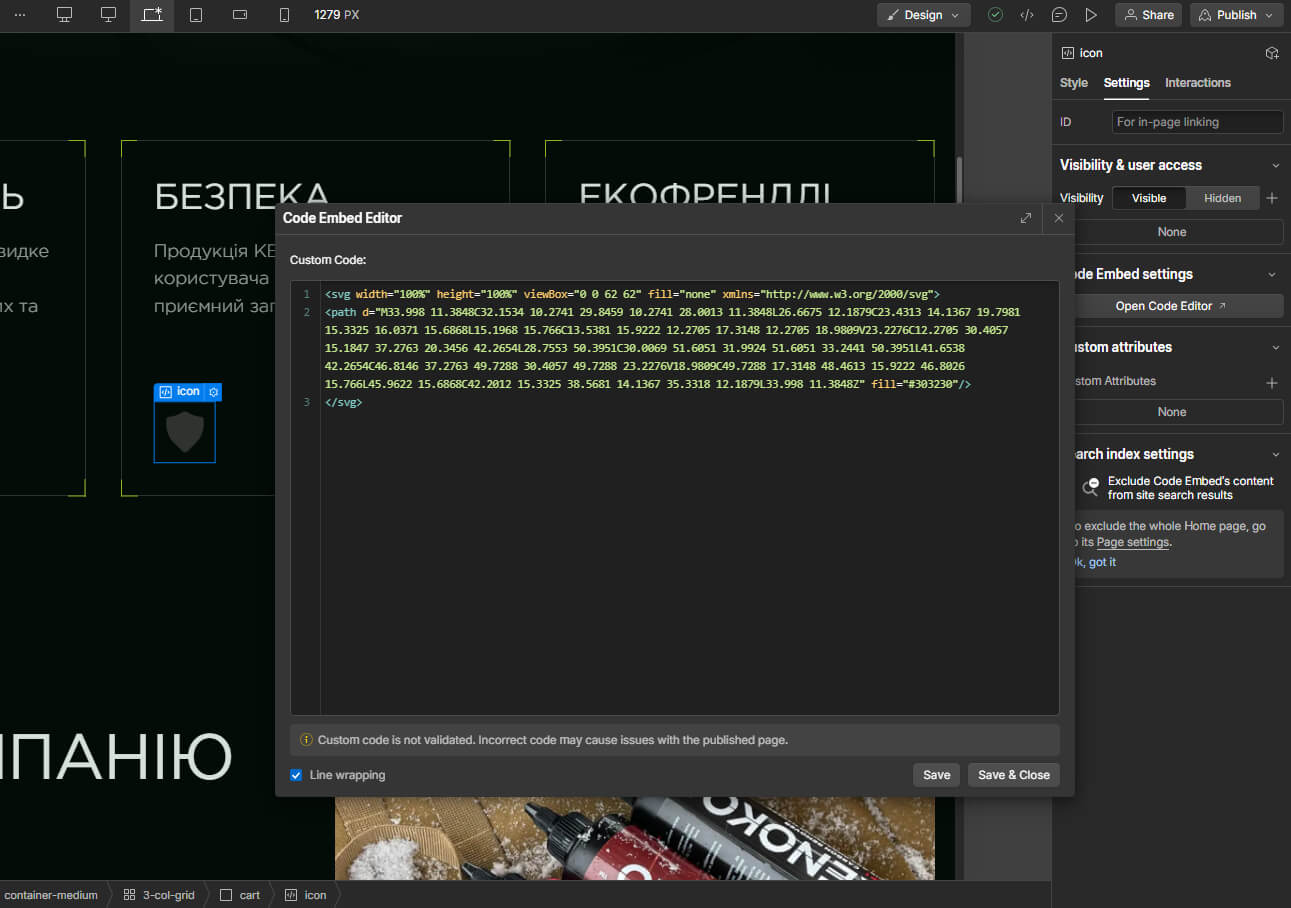Switch to the Settings tab

pos(1126,83)
